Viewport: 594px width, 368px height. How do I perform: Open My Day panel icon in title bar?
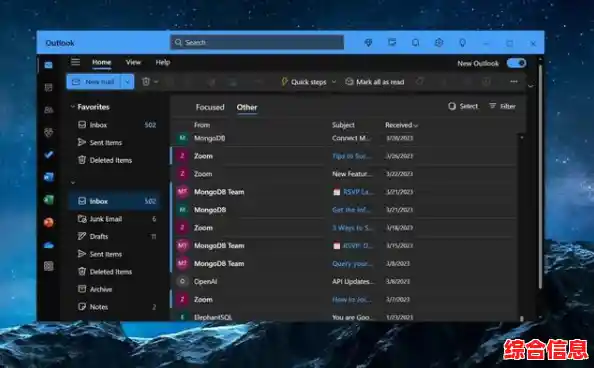[x=392, y=42]
